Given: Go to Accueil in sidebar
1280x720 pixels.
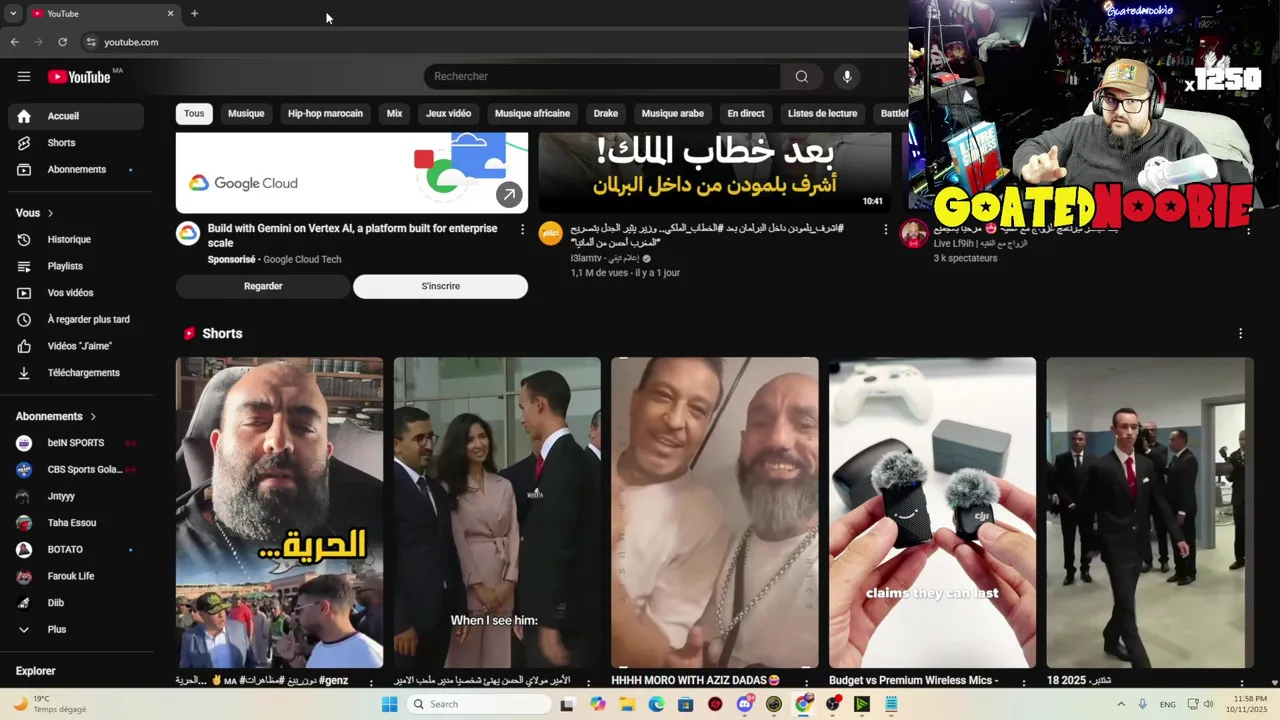Looking at the screenshot, I should (x=76, y=116).
